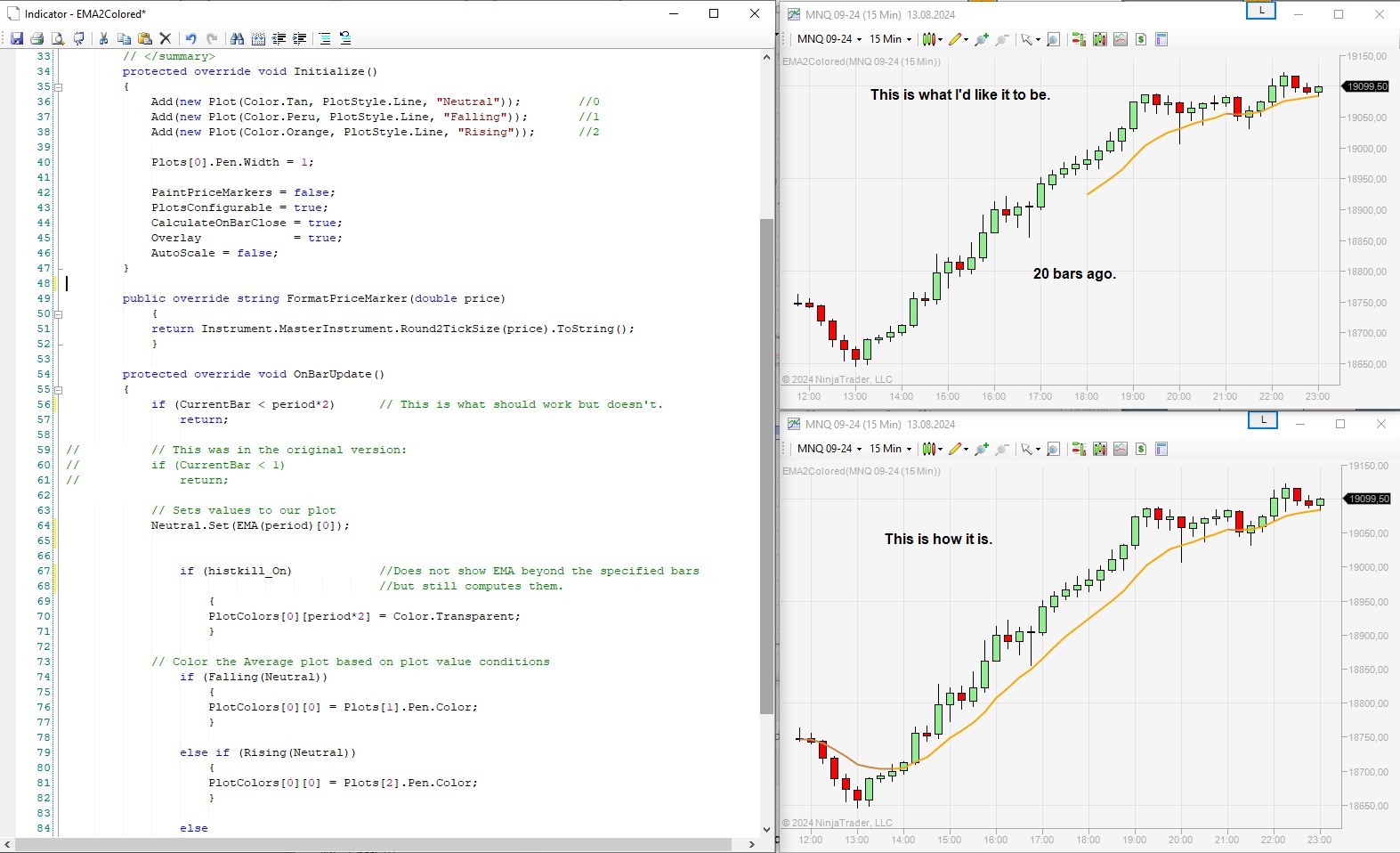Increase indent of selected code
1400x853 pixels.
pyautogui.click(x=300, y=38)
